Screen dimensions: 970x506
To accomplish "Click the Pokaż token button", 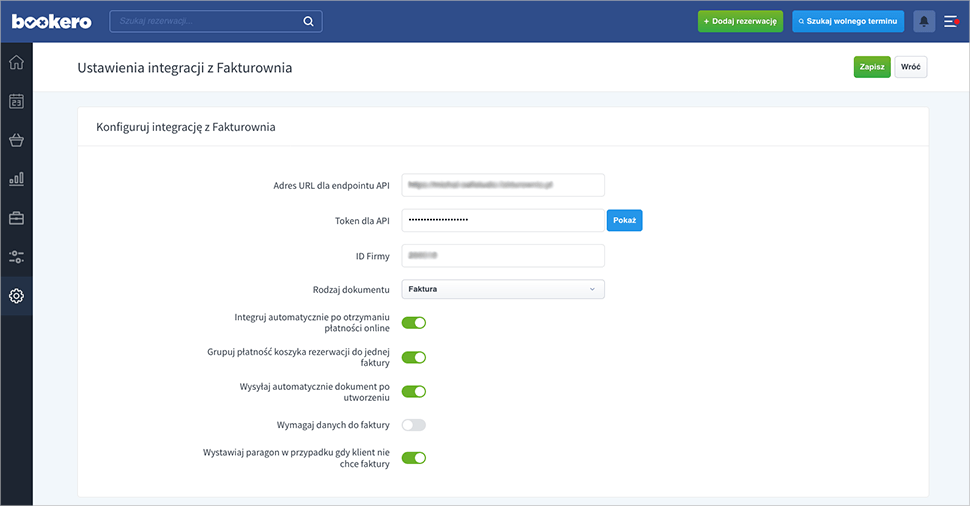I will click(x=624, y=220).
